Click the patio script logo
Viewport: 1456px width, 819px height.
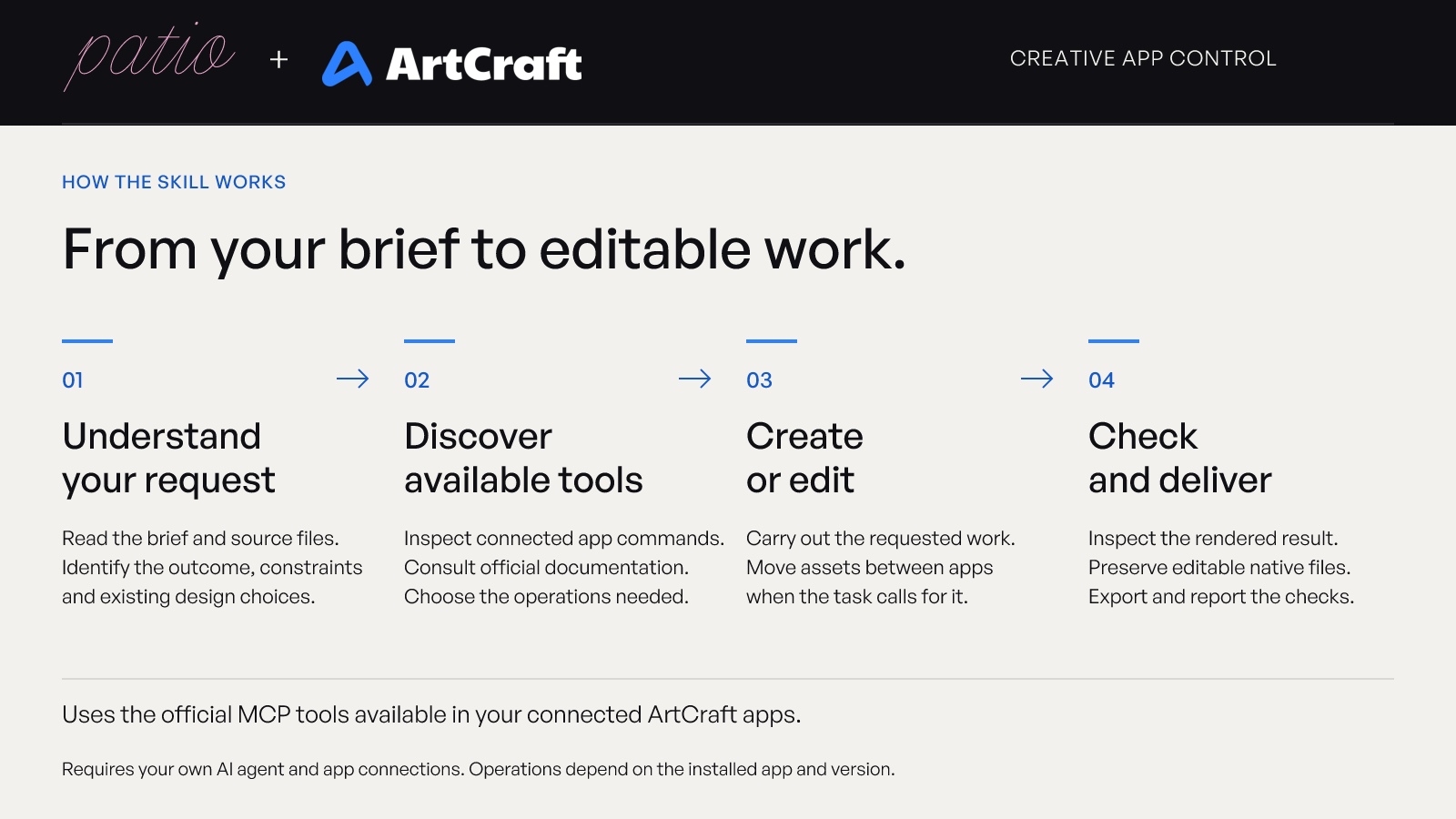point(150,56)
